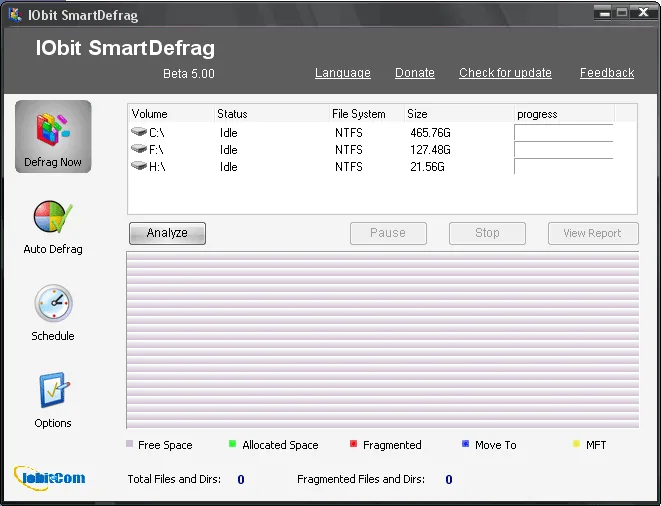Open the Auto Defrag section
The image size is (661, 506).
tap(53, 227)
